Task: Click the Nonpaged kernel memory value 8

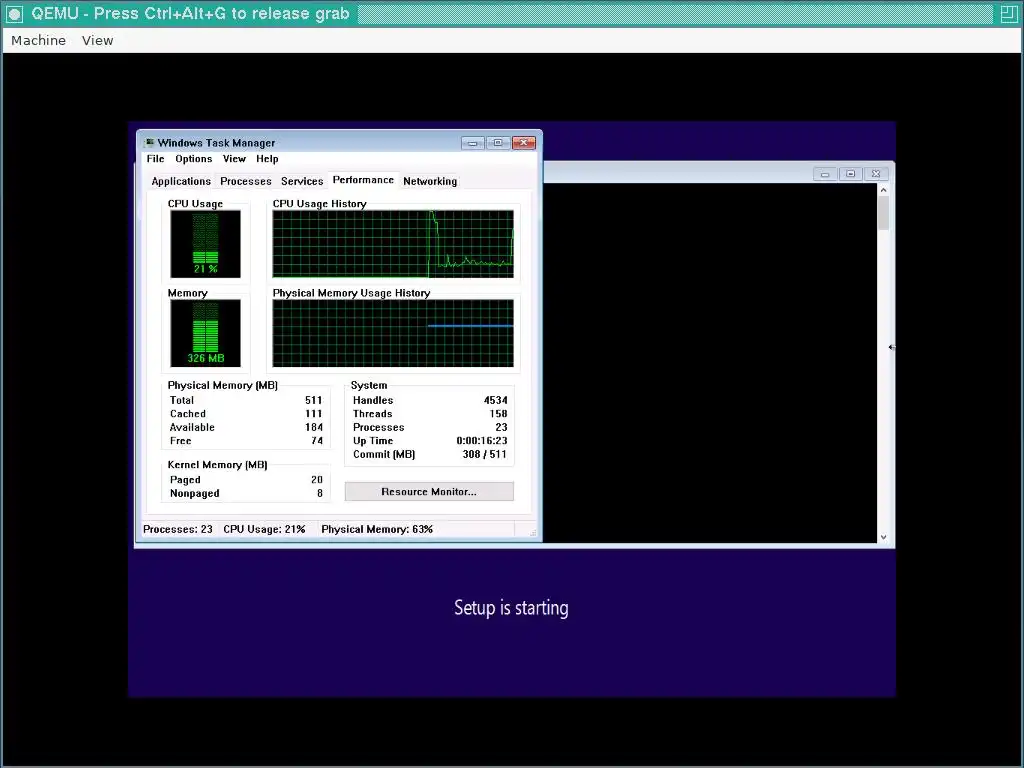Action: tap(319, 493)
